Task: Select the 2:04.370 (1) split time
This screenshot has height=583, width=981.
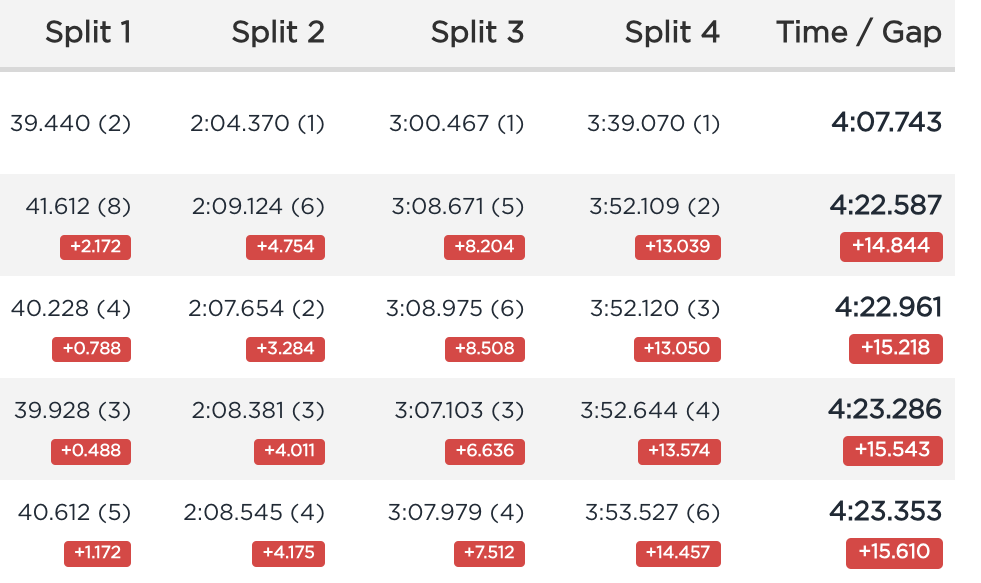Action: [x=257, y=123]
